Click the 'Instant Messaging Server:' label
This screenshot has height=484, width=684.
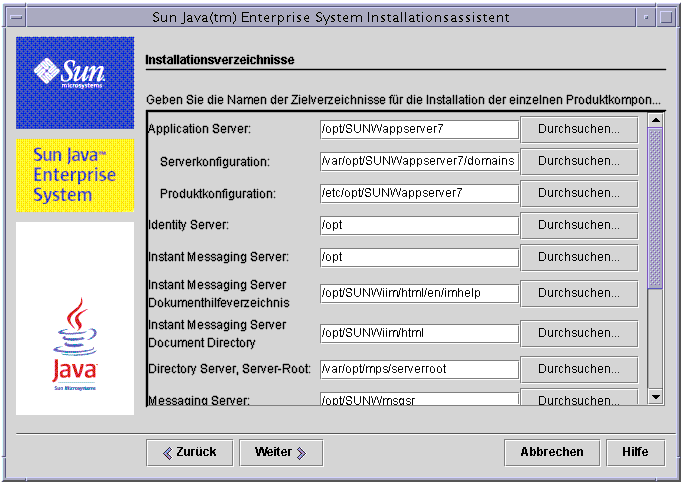pos(219,257)
